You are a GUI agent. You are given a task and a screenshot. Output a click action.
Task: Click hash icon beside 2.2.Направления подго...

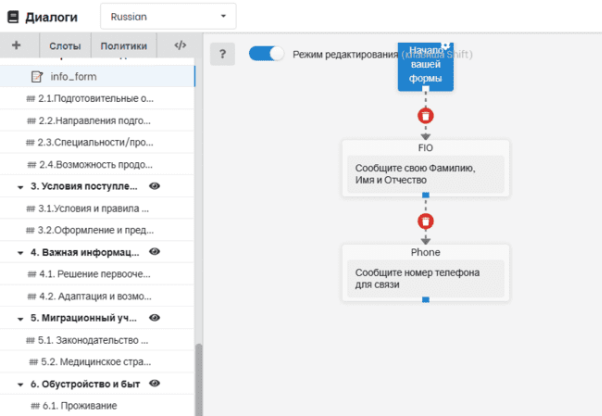[x=31, y=121]
